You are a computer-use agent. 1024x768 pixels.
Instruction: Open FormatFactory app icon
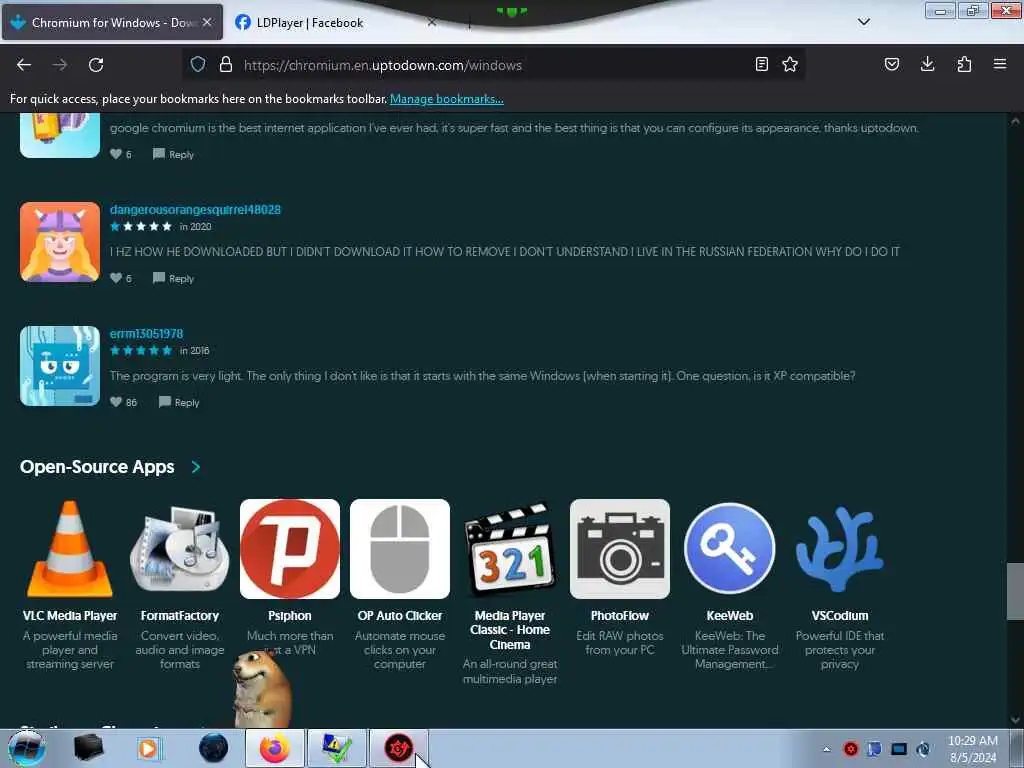[x=180, y=549]
